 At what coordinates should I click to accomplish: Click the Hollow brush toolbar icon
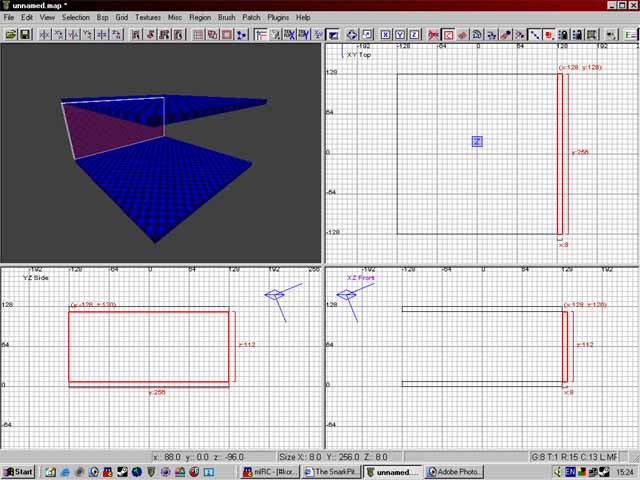pyautogui.click(x=227, y=34)
